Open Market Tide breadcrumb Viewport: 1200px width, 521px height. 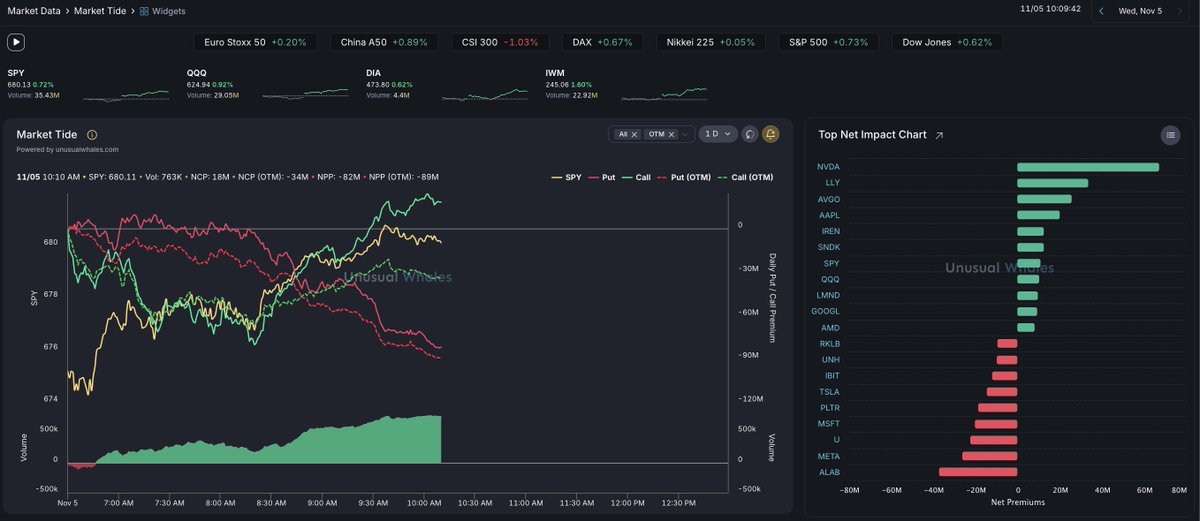point(98,11)
